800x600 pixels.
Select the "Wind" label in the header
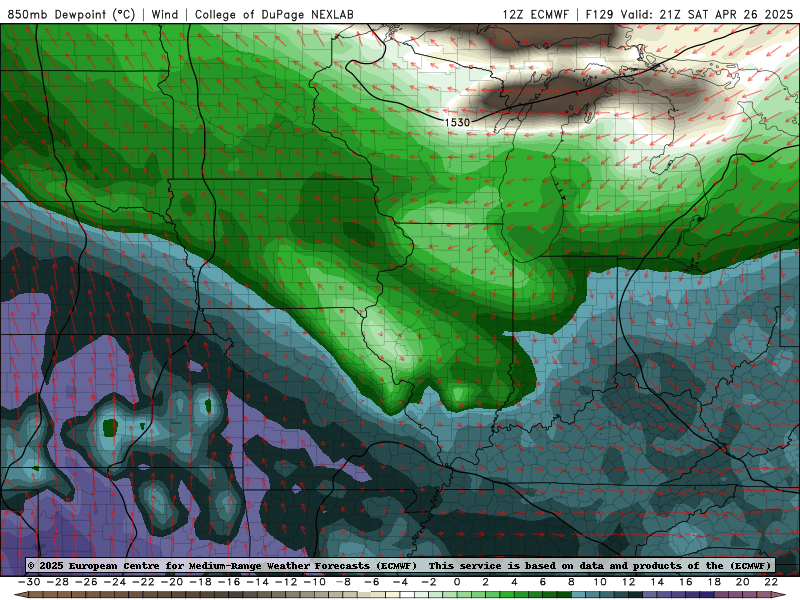tap(165, 14)
